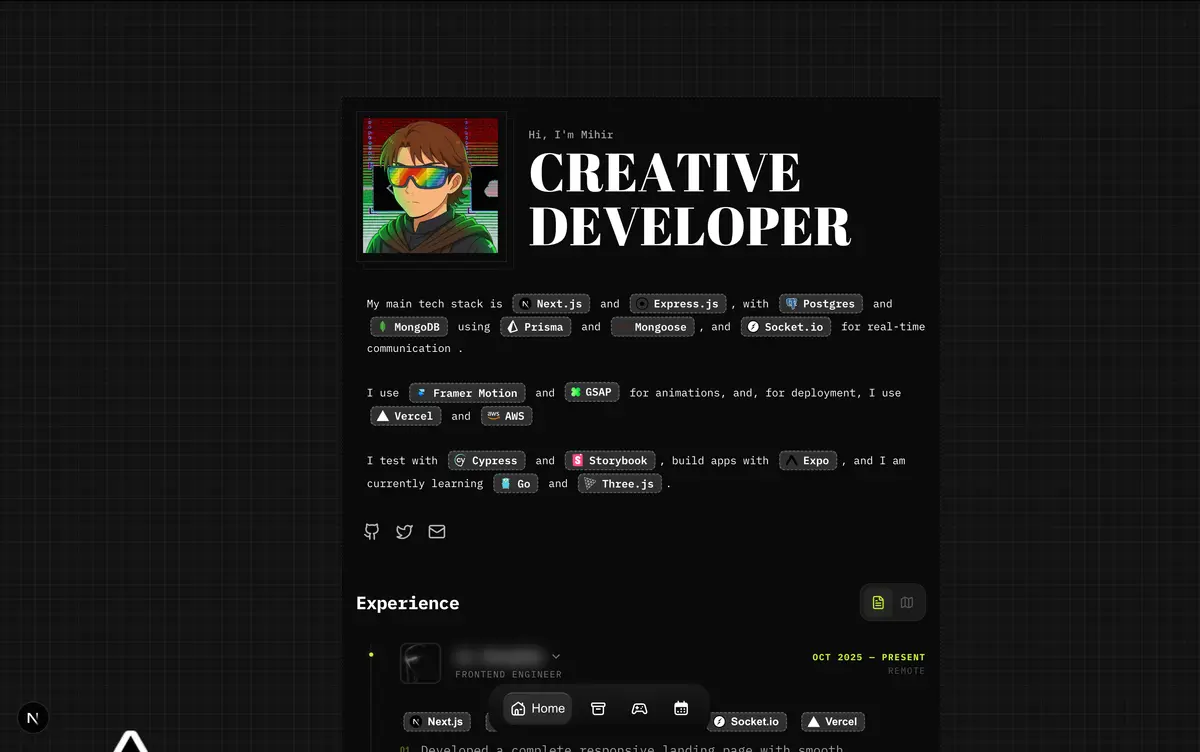1200x752 pixels.
Task: Click the Three.js badge
Action: pyautogui.click(x=620, y=484)
